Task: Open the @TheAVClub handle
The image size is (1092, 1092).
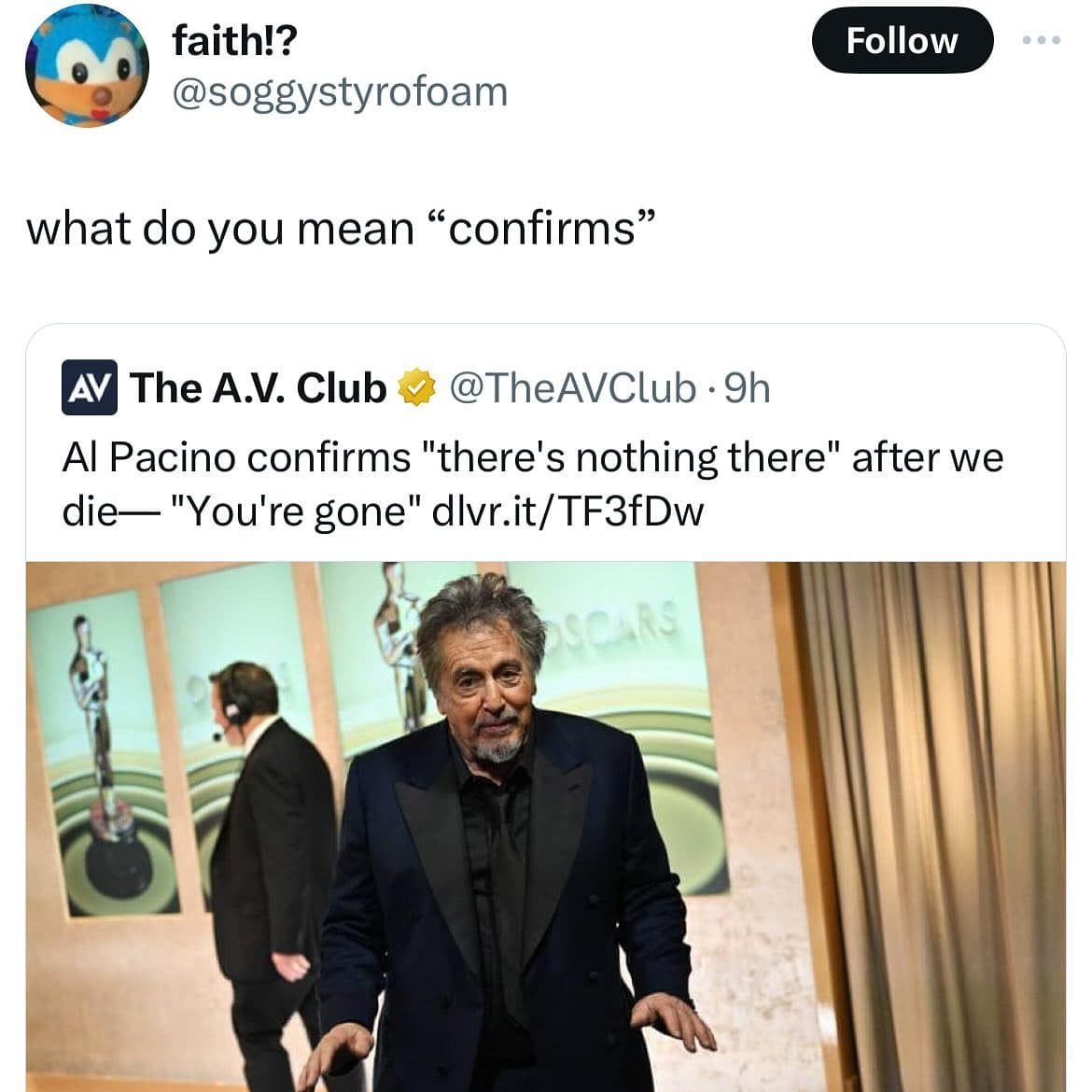Action: click(x=572, y=388)
